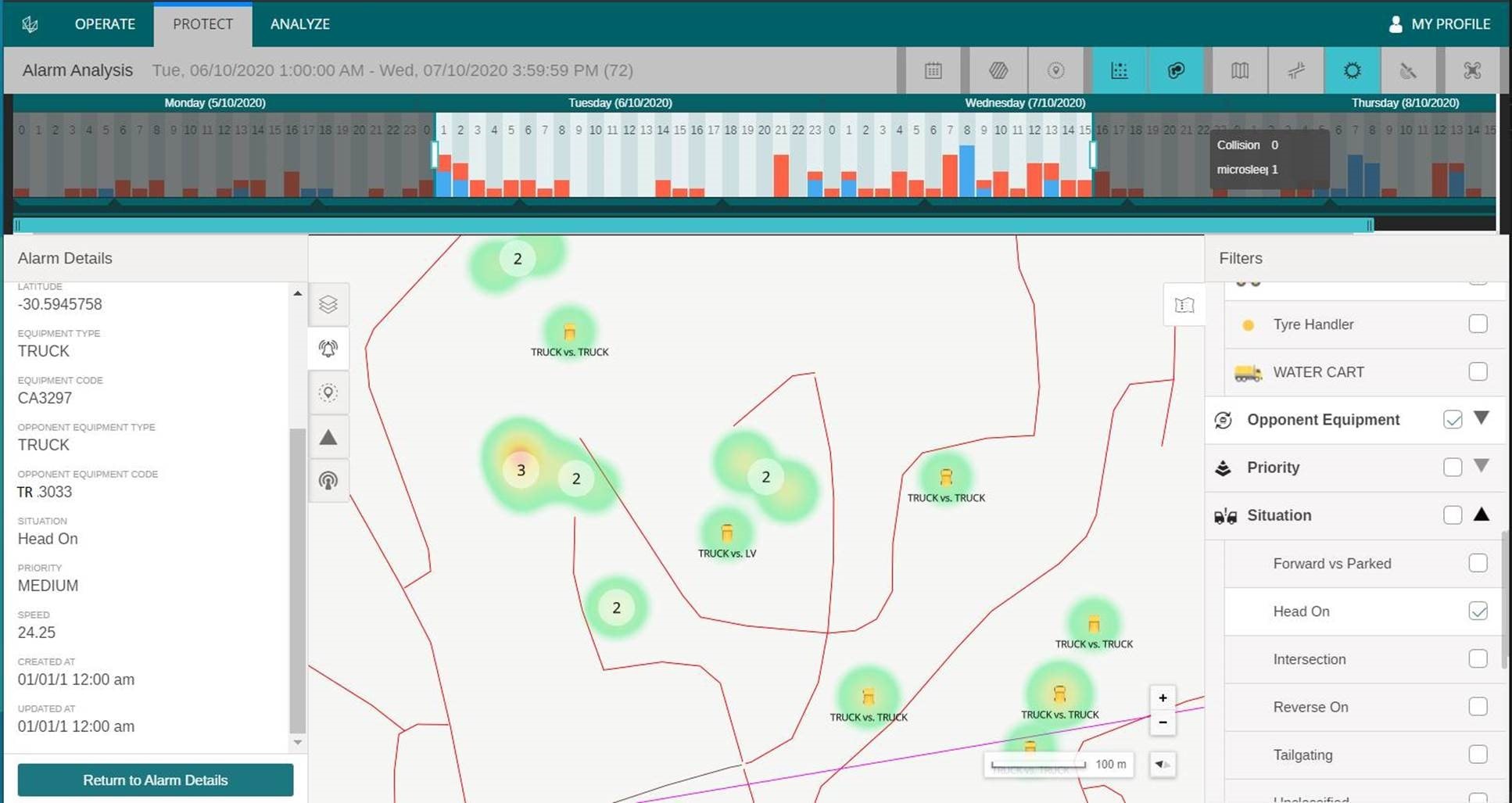Click the drone toolbar icon
1512x803 pixels.
(x=1472, y=70)
